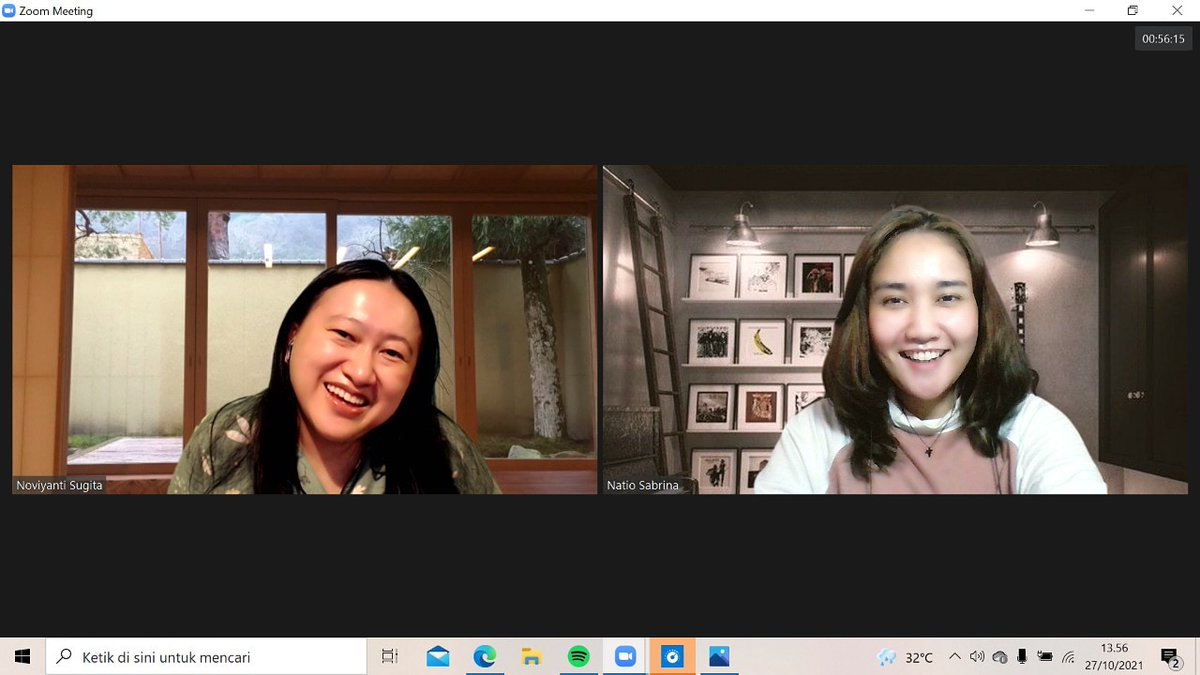Open the volume control in tray
The width and height of the screenshot is (1200, 675).
pos(977,657)
